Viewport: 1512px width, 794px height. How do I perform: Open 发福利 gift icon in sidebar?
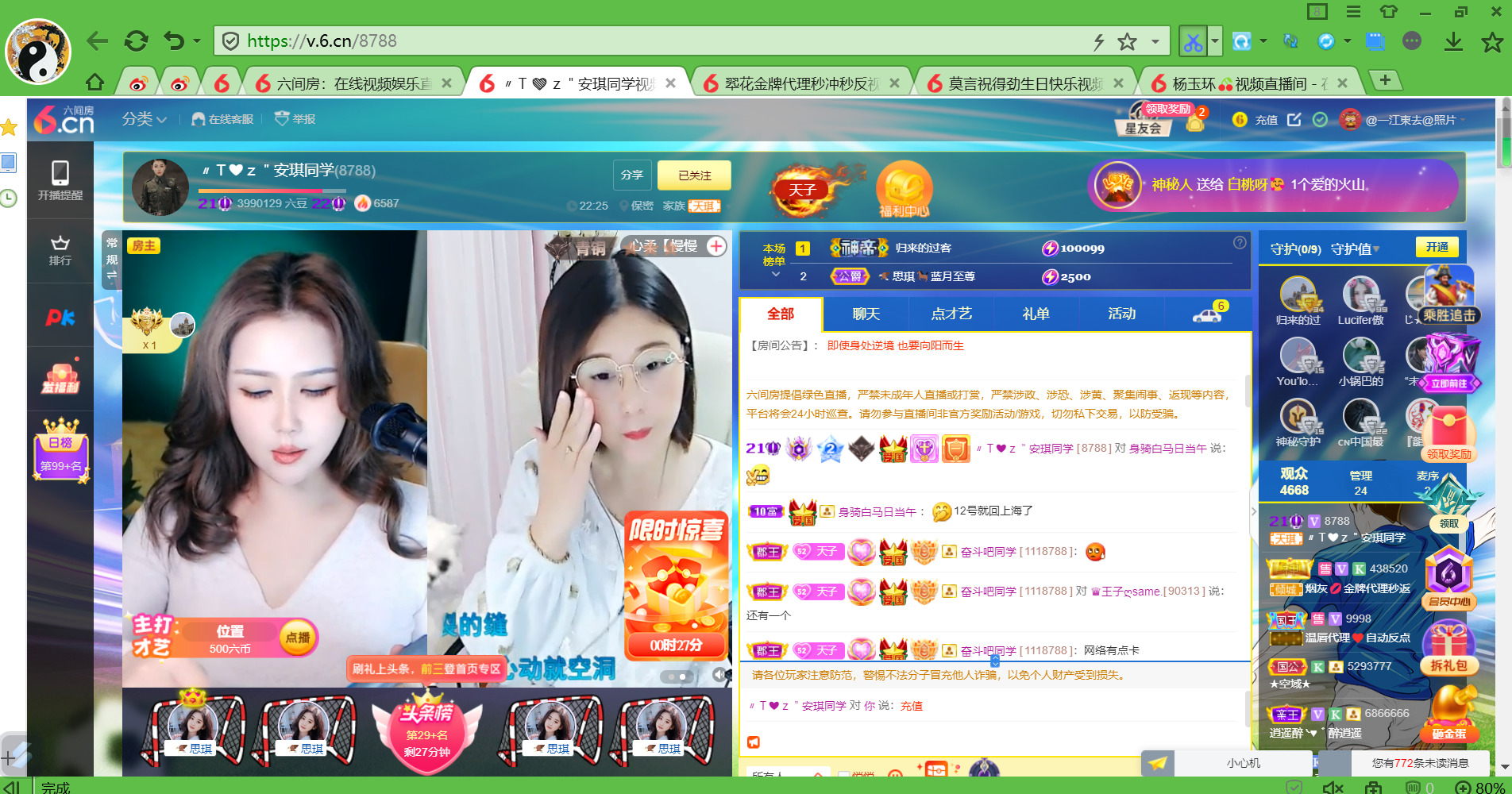pos(61,378)
